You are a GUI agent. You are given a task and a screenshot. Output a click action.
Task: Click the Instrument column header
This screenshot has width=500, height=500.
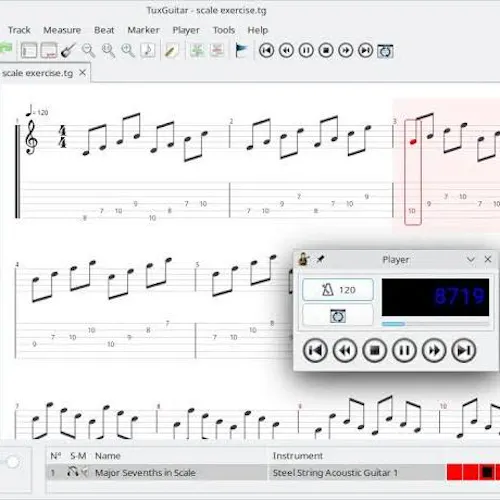pos(298,456)
